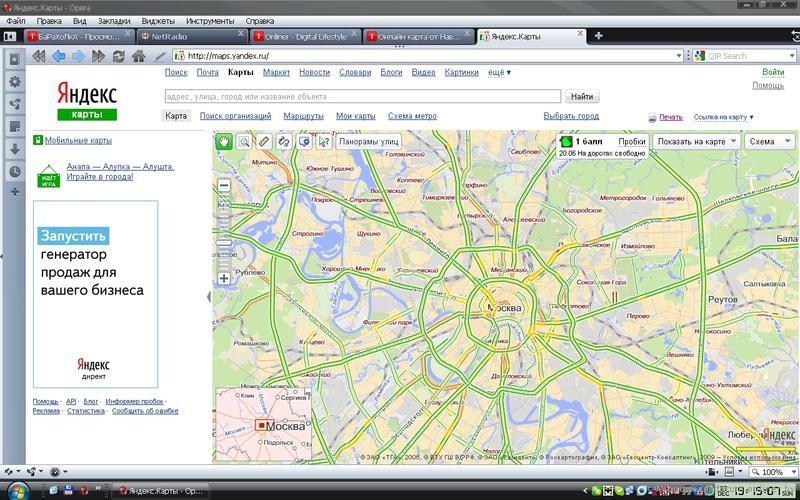Collapse the left sidebar with the arrow handle

tap(209, 297)
